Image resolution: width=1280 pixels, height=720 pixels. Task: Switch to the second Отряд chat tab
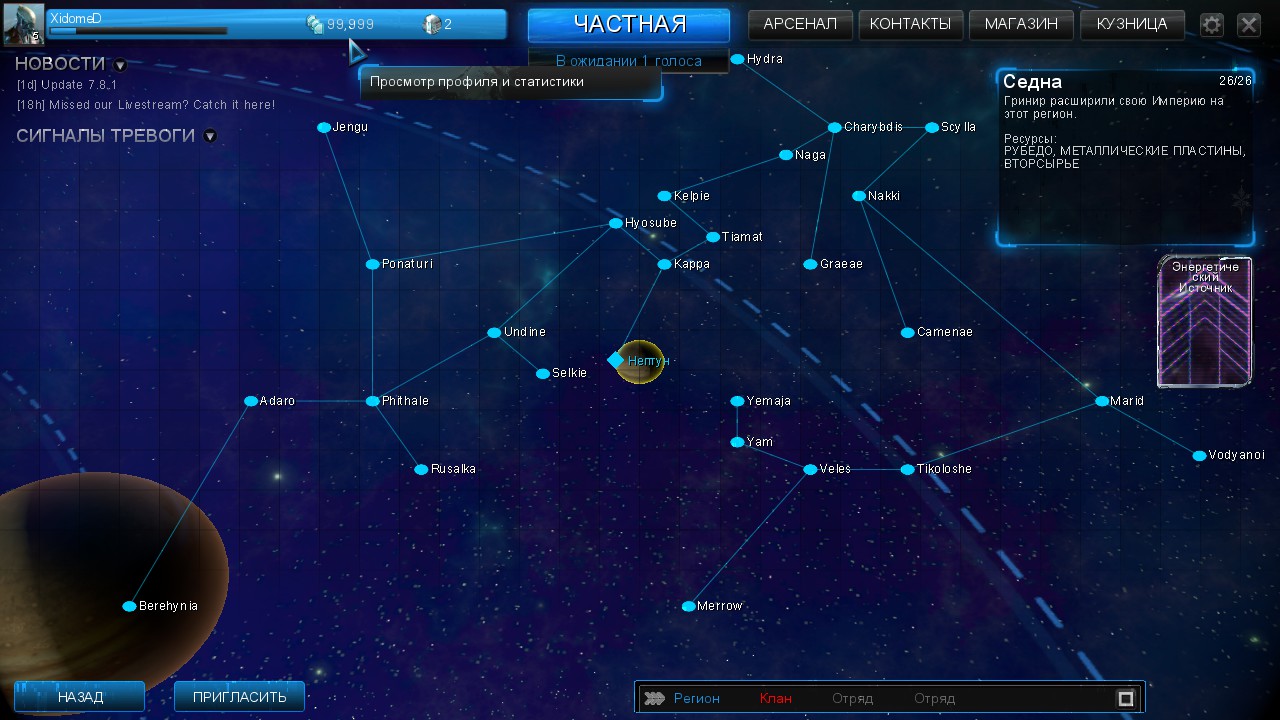point(934,698)
